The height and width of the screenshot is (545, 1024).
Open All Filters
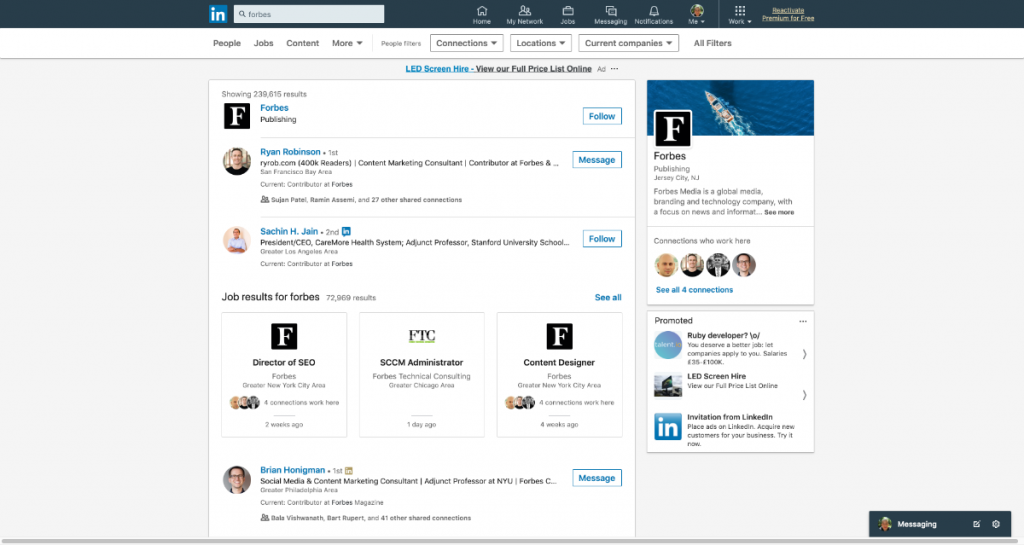point(712,43)
